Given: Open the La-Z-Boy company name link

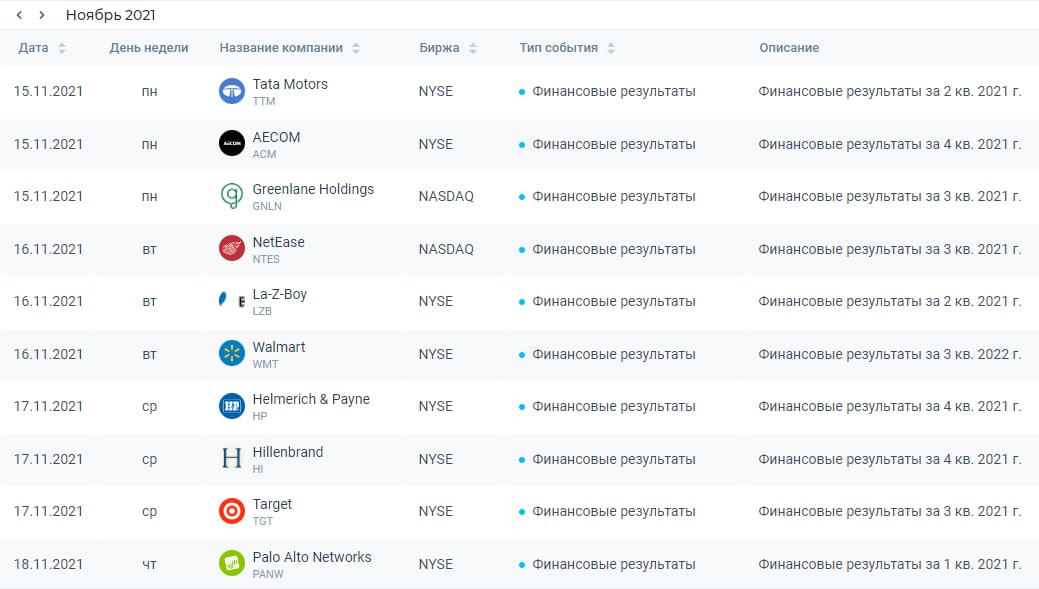Looking at the screenshot, I should pos(280,294).
